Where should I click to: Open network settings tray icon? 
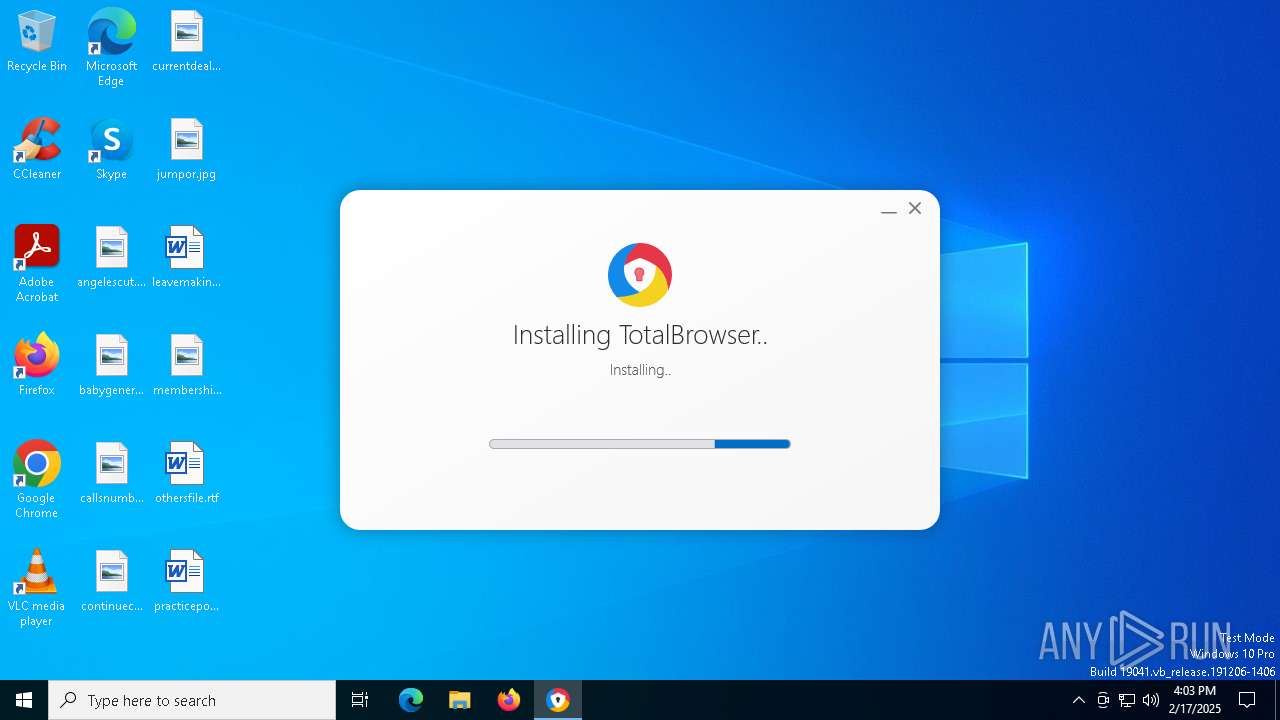click(x=1127, y=700)
